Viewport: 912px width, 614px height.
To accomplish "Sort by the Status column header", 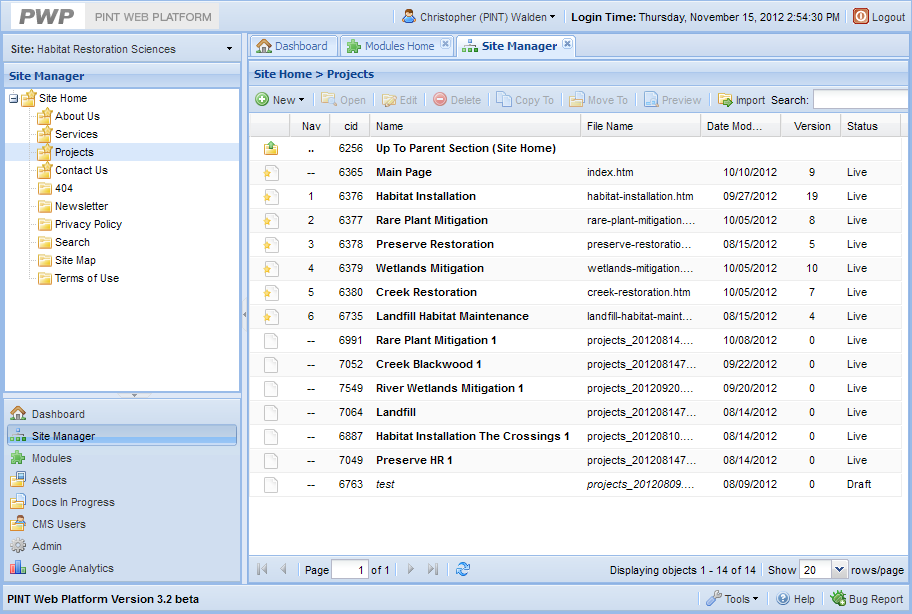I will pos(870,126).
